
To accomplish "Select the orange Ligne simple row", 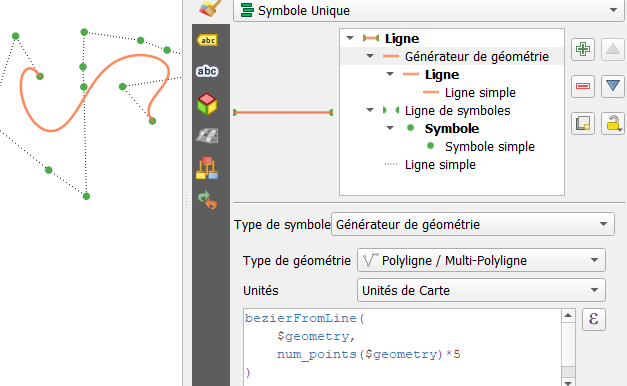I will pyautogui.click(x=452, y=92).
